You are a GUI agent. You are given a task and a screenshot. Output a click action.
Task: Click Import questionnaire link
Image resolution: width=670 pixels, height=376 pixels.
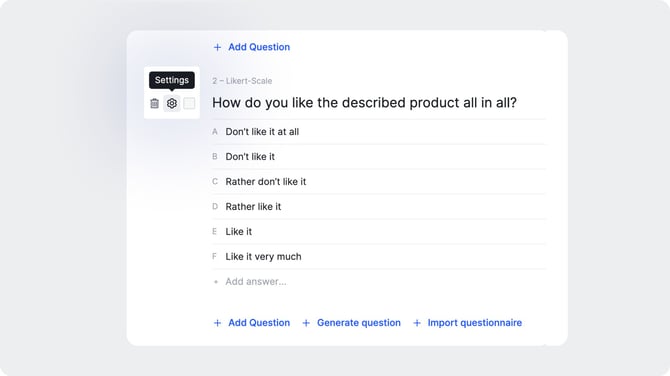pyautogui.click(x=475, y=323)
